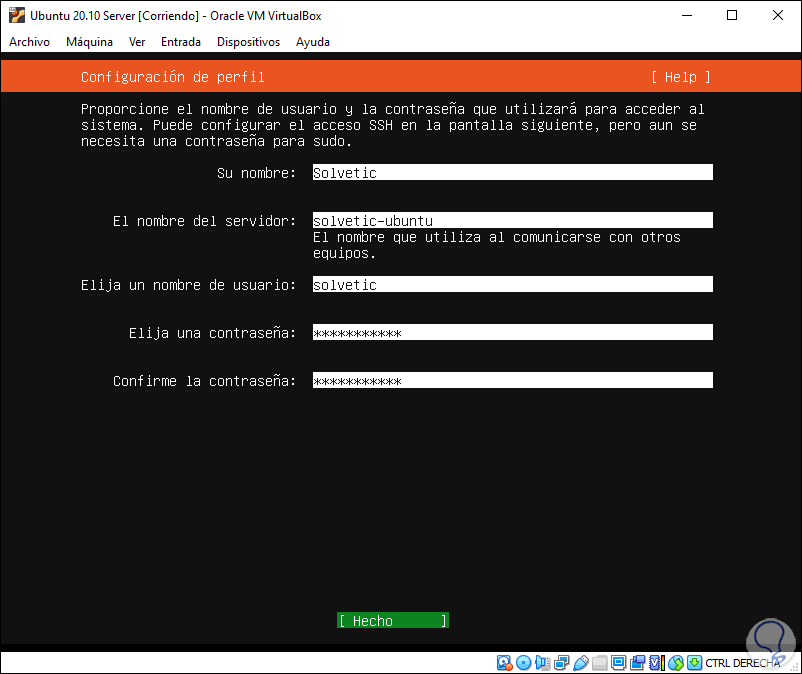The height and width of the screenshot is (674, 802).
Task: Click the keyboard capture arrow icon
Action: coord(694,663)
